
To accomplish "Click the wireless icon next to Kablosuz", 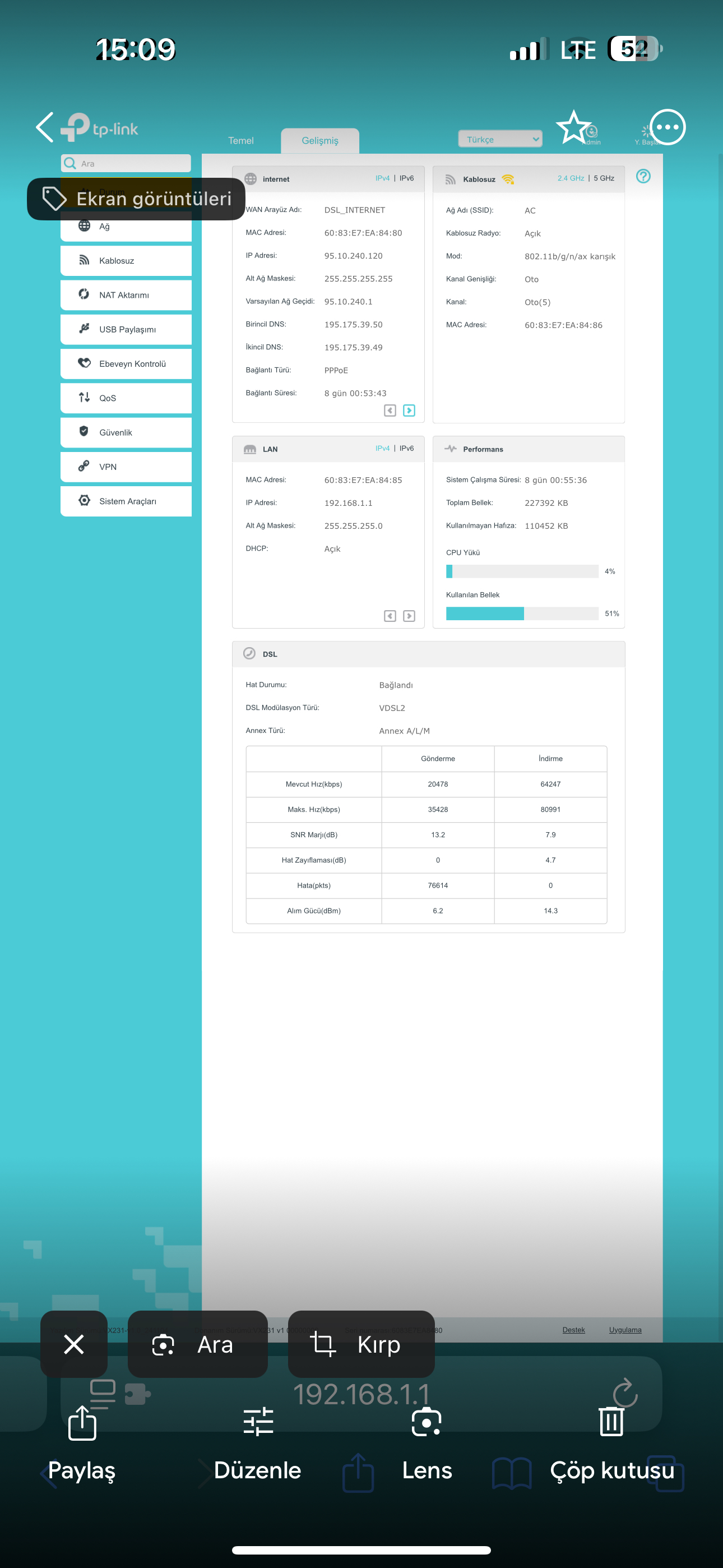I will coord(85,260).
